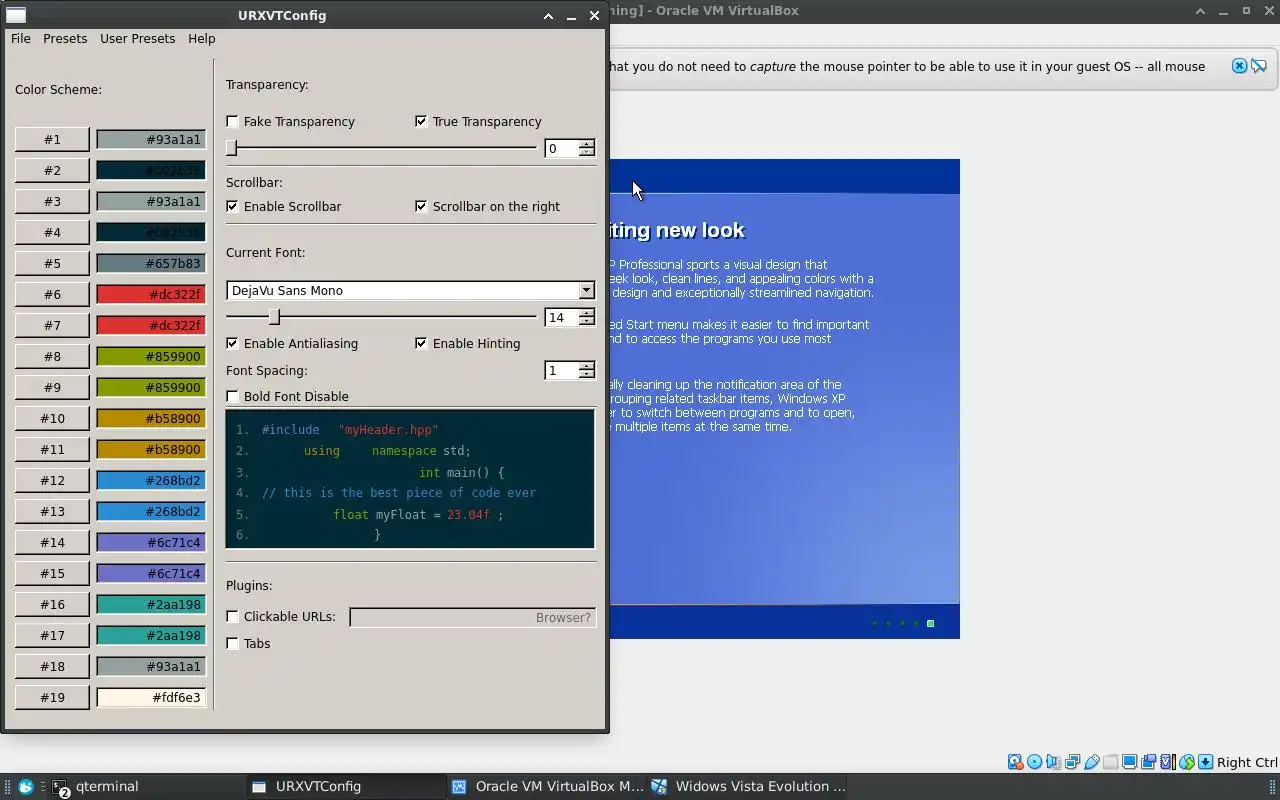Click the VirtualBox optical disc status icon

point(1035,762)
